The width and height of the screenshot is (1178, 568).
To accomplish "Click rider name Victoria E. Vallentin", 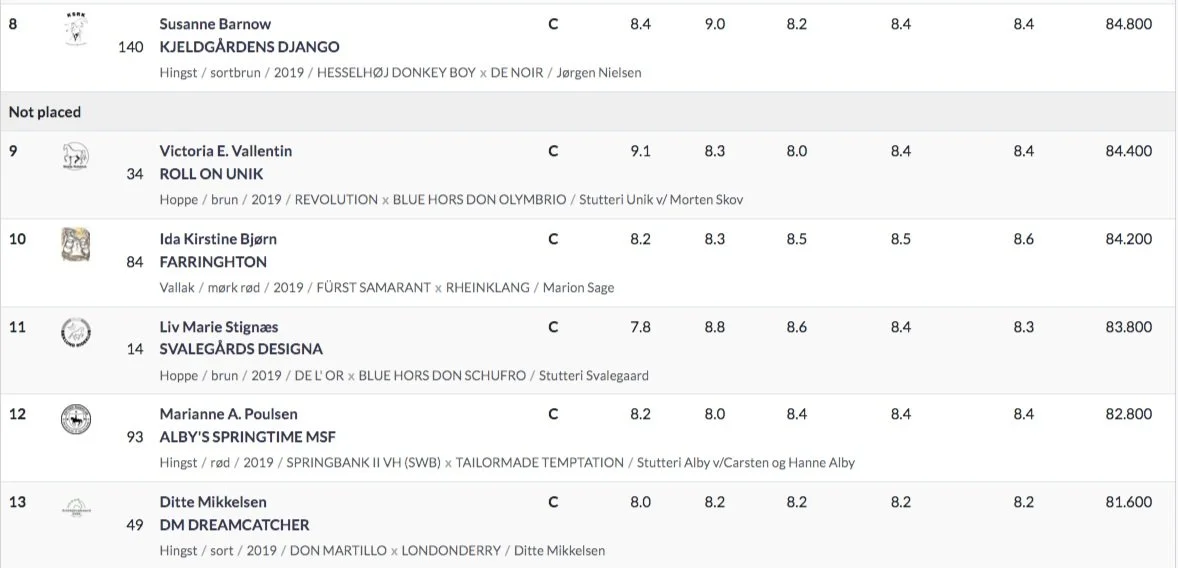I will [225, 151].
